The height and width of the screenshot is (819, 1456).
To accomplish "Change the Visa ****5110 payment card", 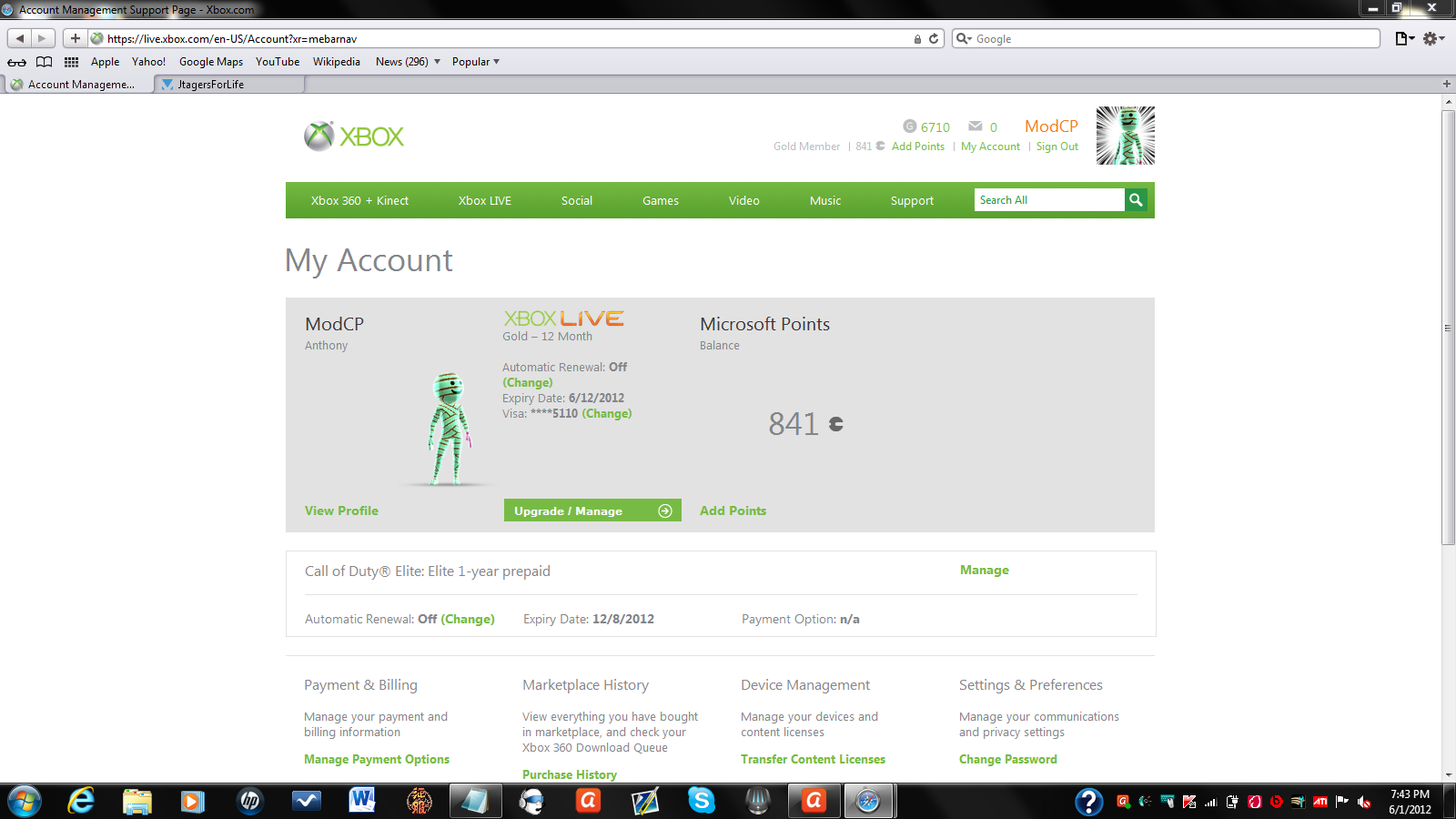I will [x=607, y=413].
